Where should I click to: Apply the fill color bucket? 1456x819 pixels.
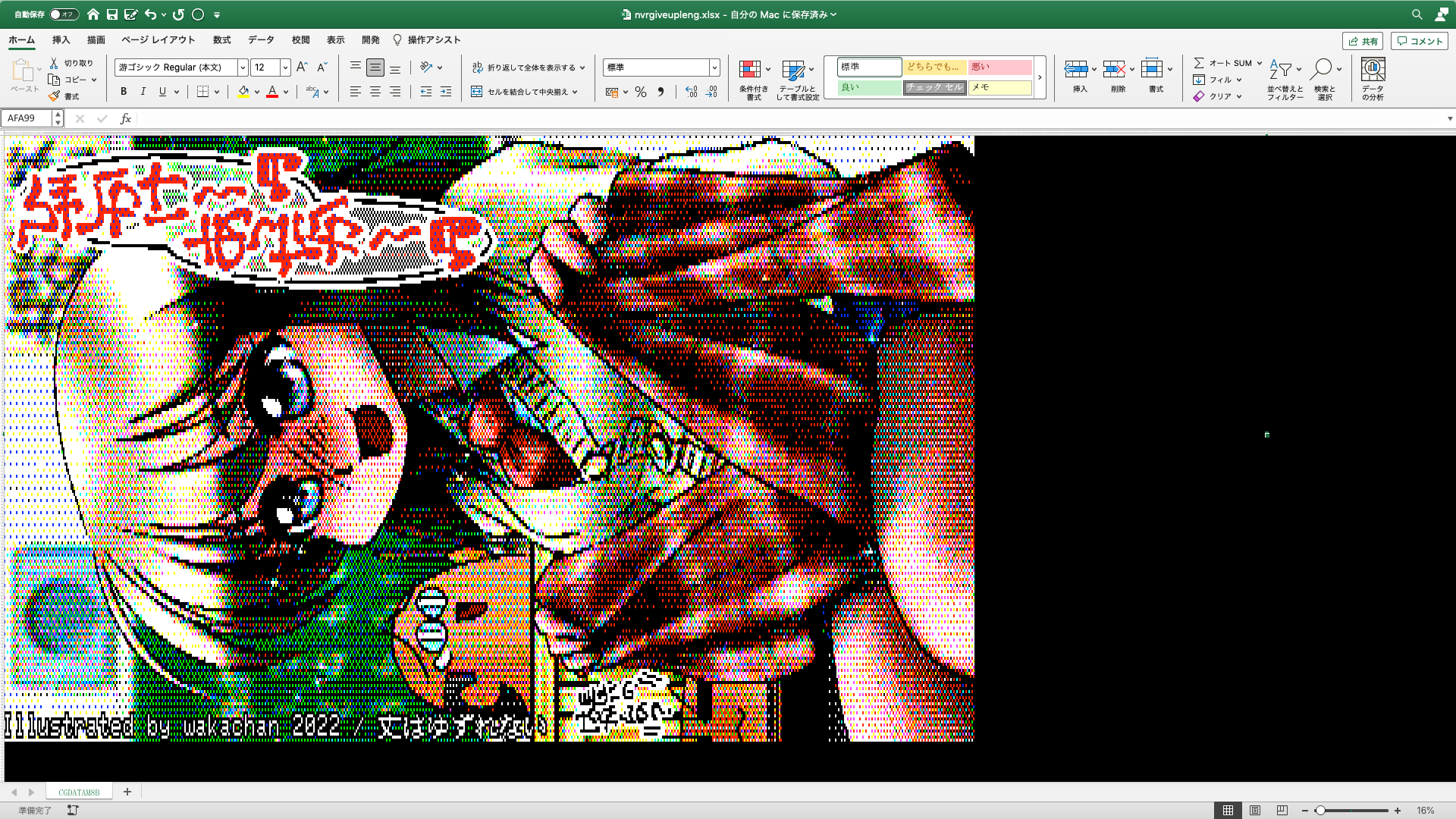243,92
